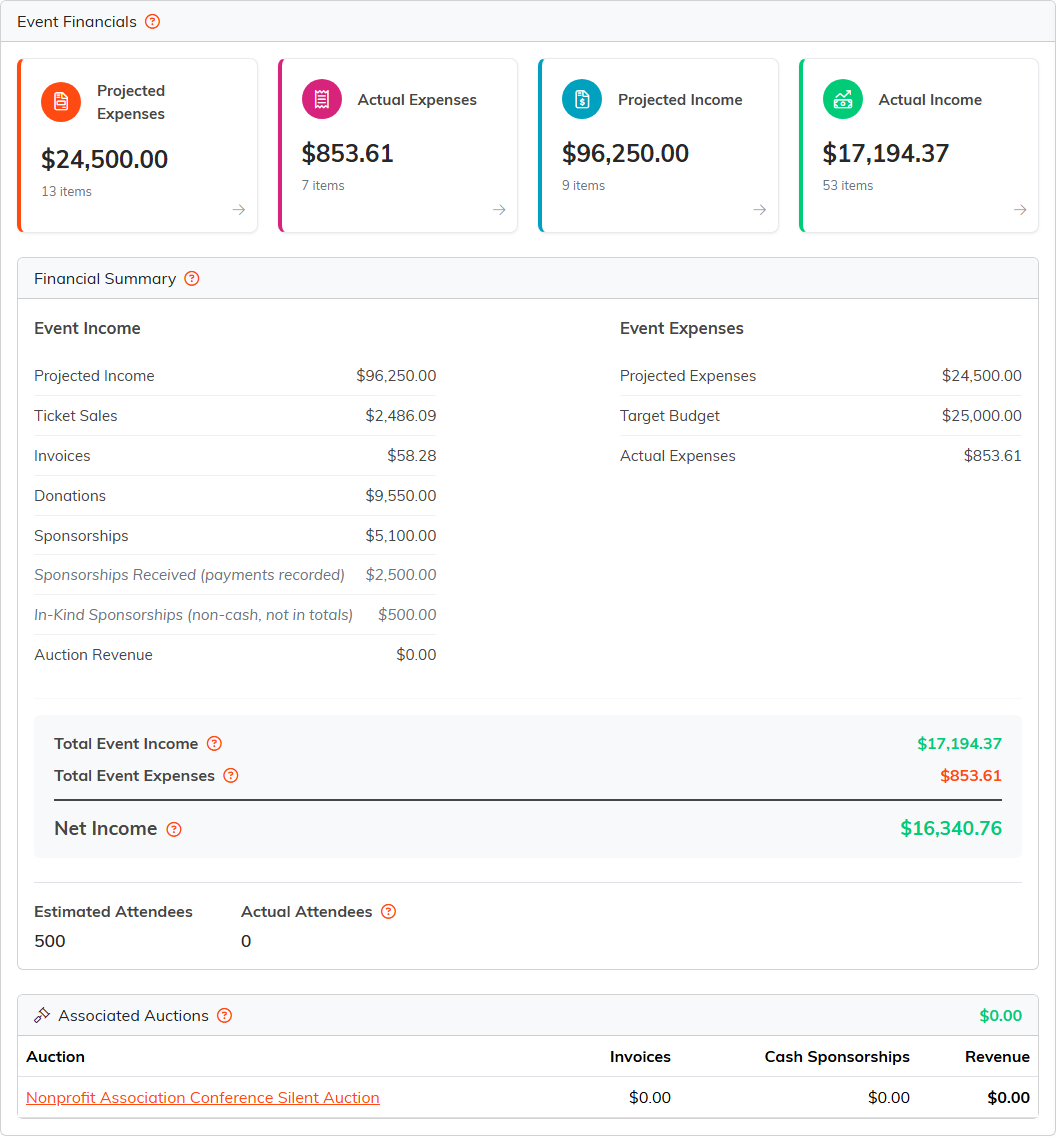Viewport: 1056px width, 1137px height.
Task: Click Estimated Attendees value 500
Action: click(50, 942)
